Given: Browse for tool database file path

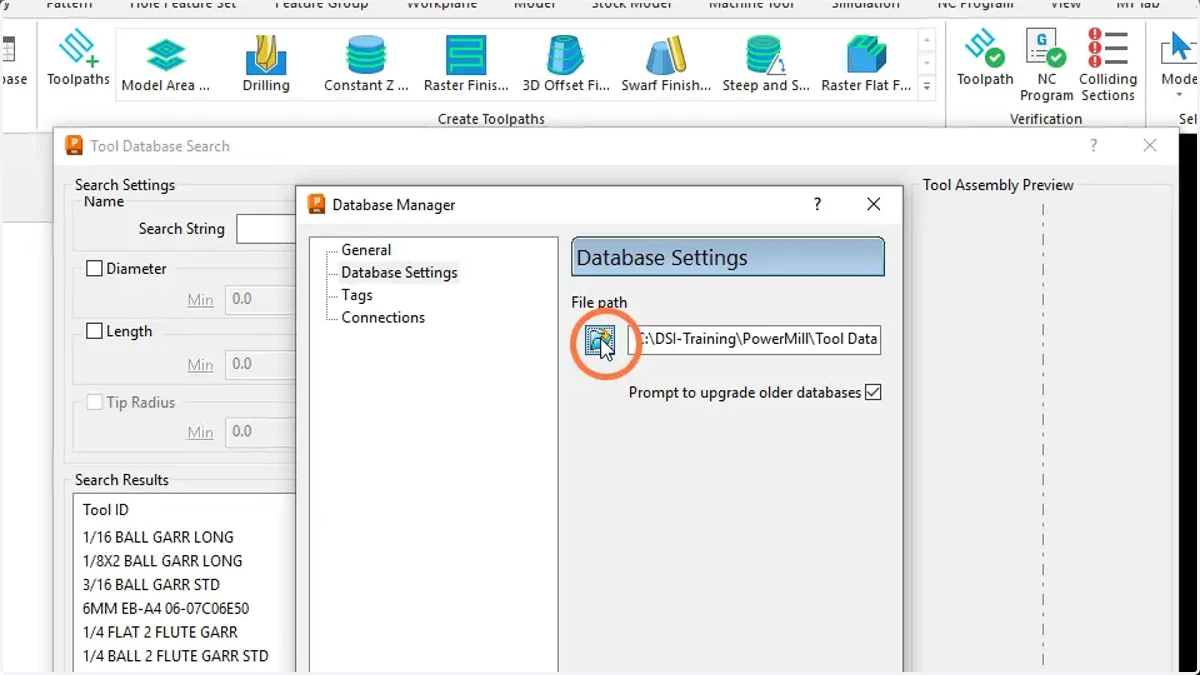Looking at the screenshot, I should click(600, 340).
